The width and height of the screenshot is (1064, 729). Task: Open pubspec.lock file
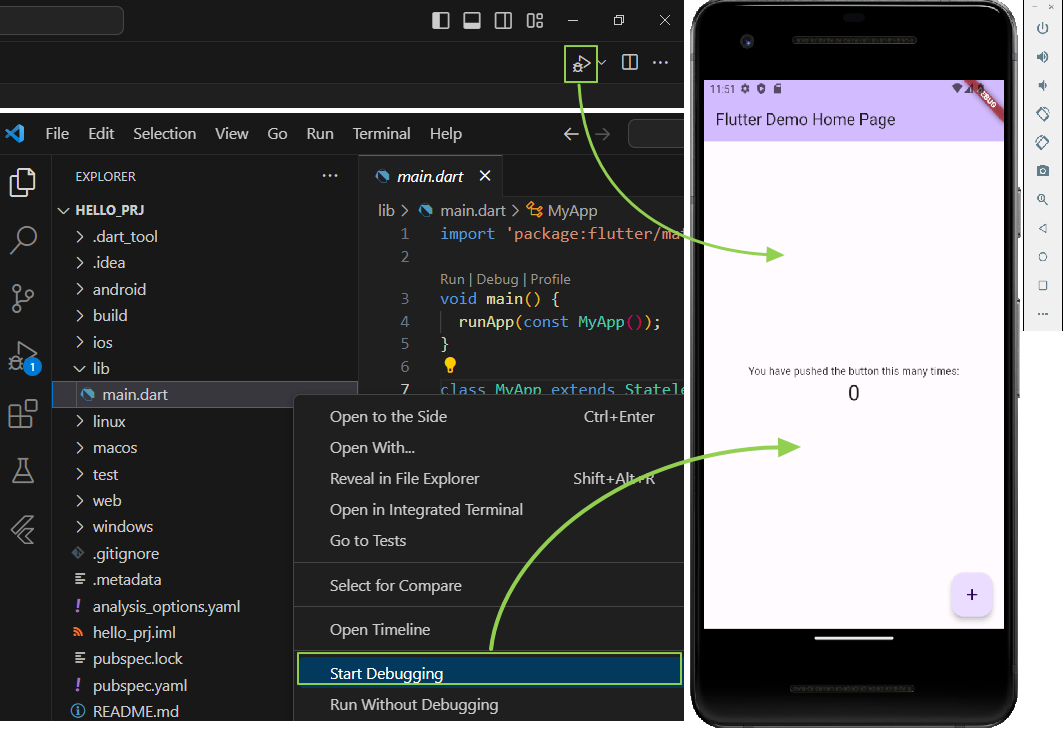pyautogui.click(x=138, y=659)
